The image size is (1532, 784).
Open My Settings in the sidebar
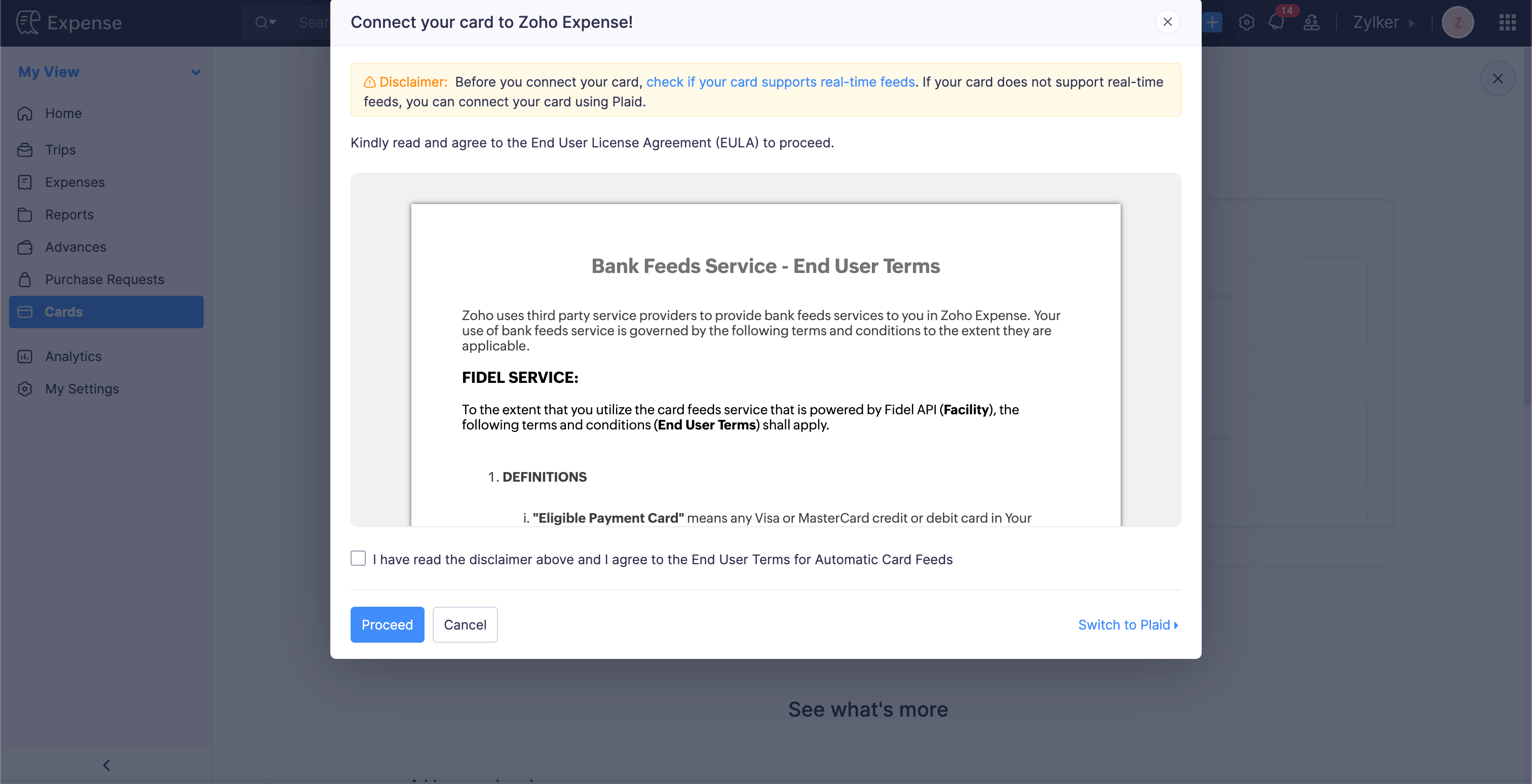82,389
